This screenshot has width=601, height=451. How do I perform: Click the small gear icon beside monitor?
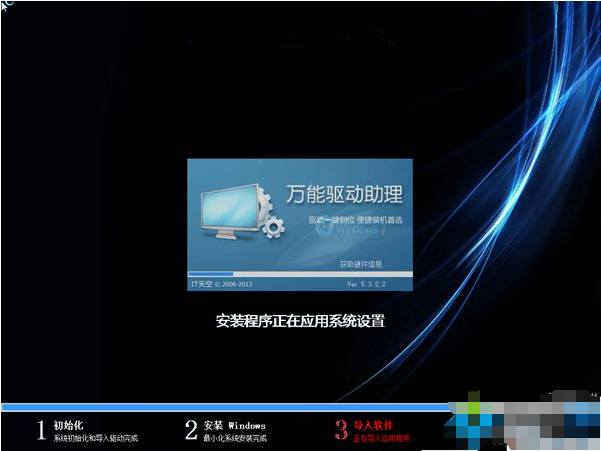(274, 227)
